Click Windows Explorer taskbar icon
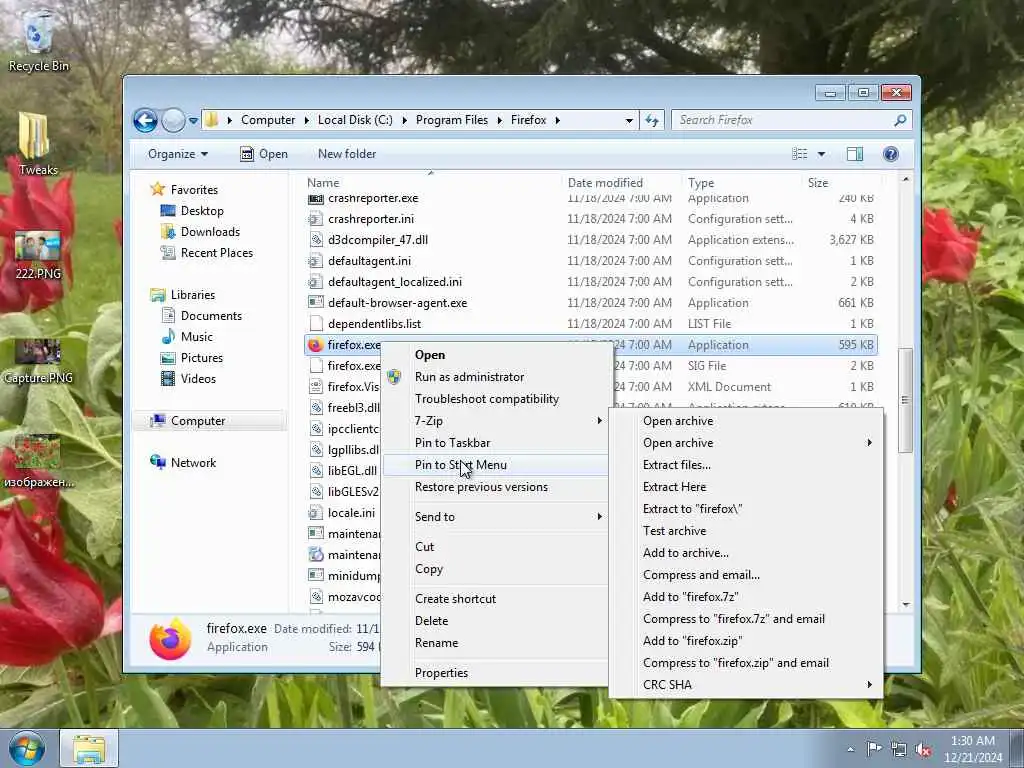This screenshot has height=768, width=1024. pyautogui.click(x=89, y=748)
